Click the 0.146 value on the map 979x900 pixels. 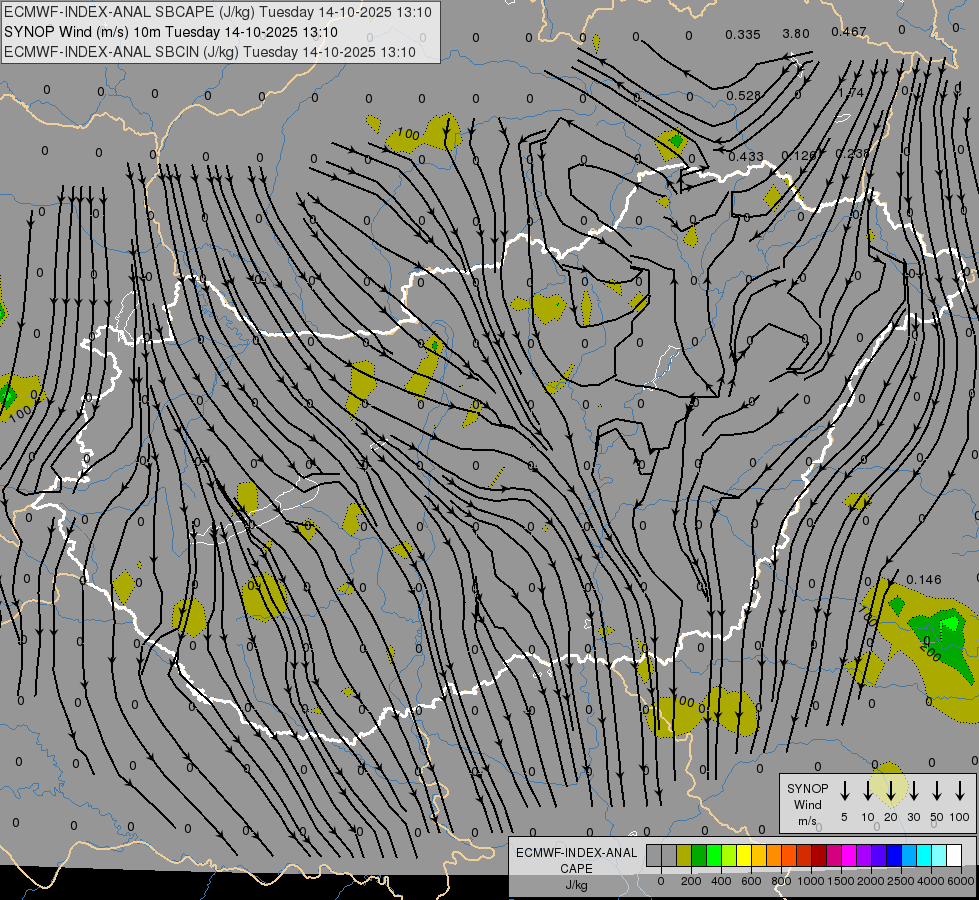pos(923,580)
